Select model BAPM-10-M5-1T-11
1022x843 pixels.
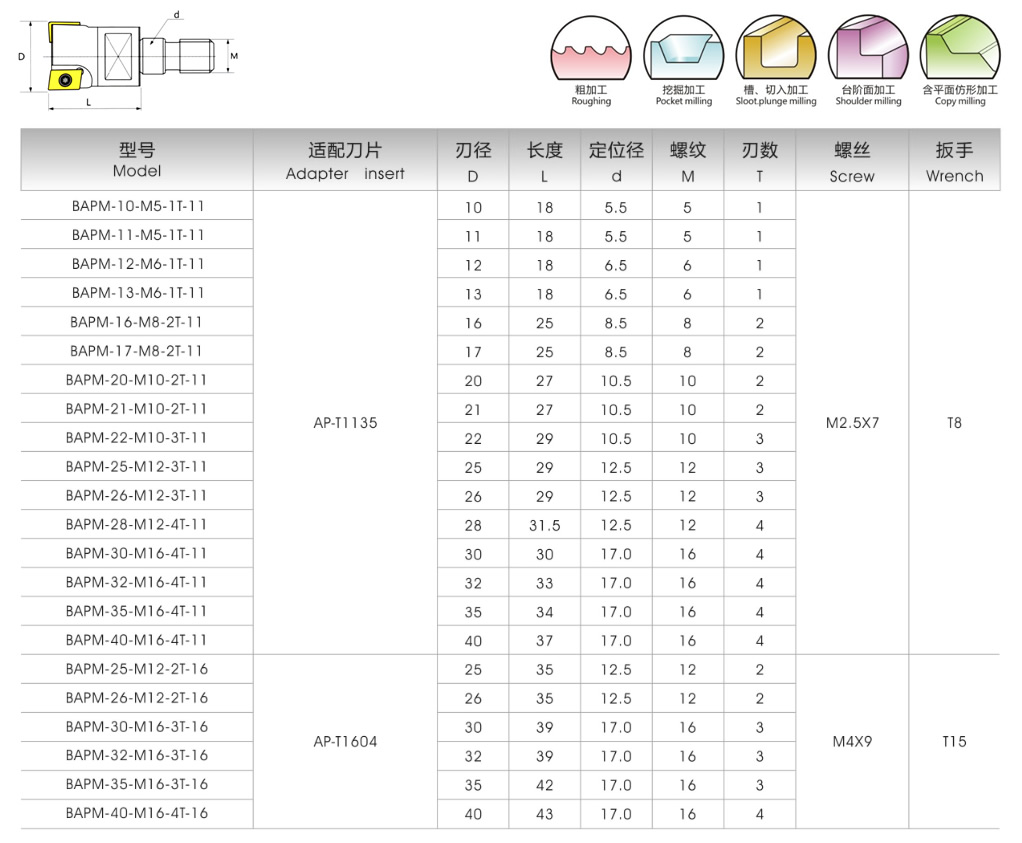point(138,206)
